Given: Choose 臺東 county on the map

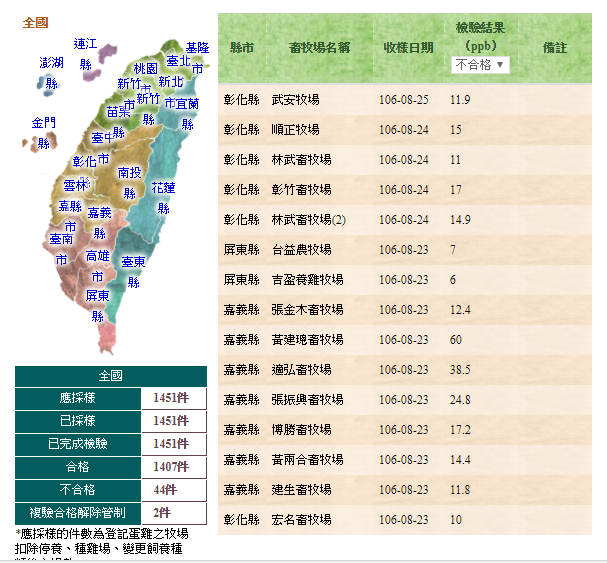Looking at the screenshot, I should 133,272.
